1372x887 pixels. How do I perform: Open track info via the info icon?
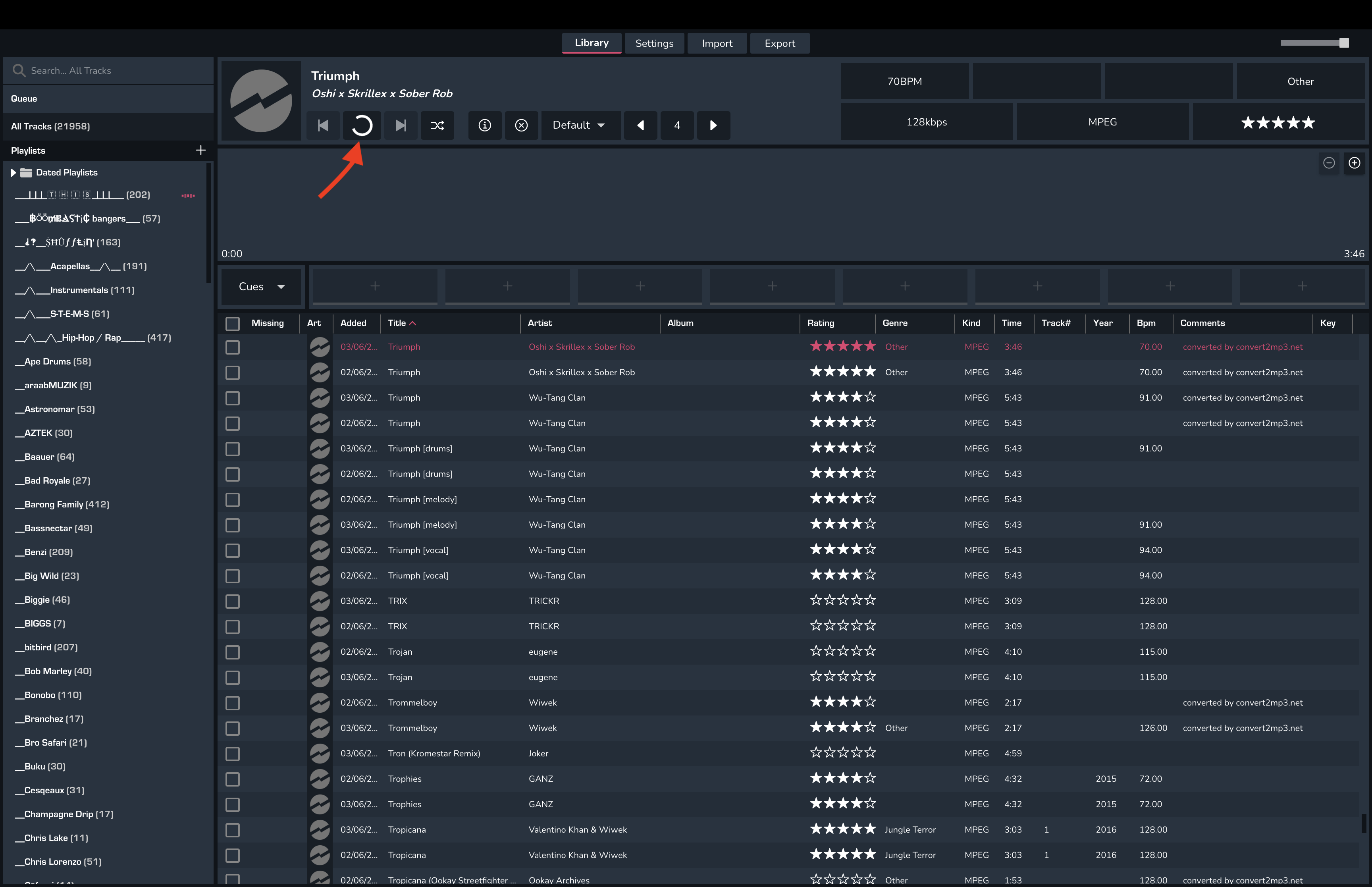pos(485,125)
